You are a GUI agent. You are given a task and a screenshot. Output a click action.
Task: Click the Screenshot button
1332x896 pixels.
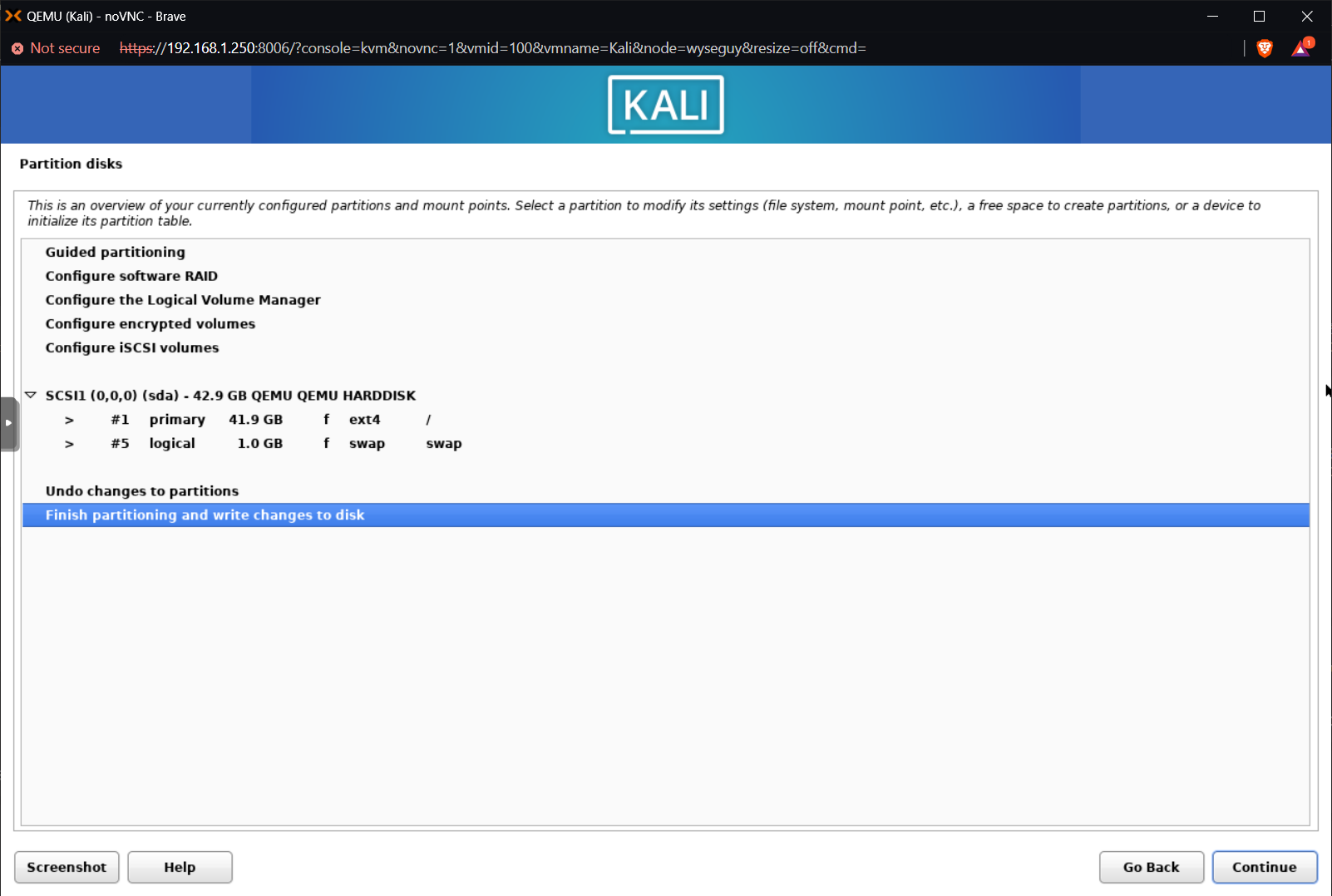67,867
